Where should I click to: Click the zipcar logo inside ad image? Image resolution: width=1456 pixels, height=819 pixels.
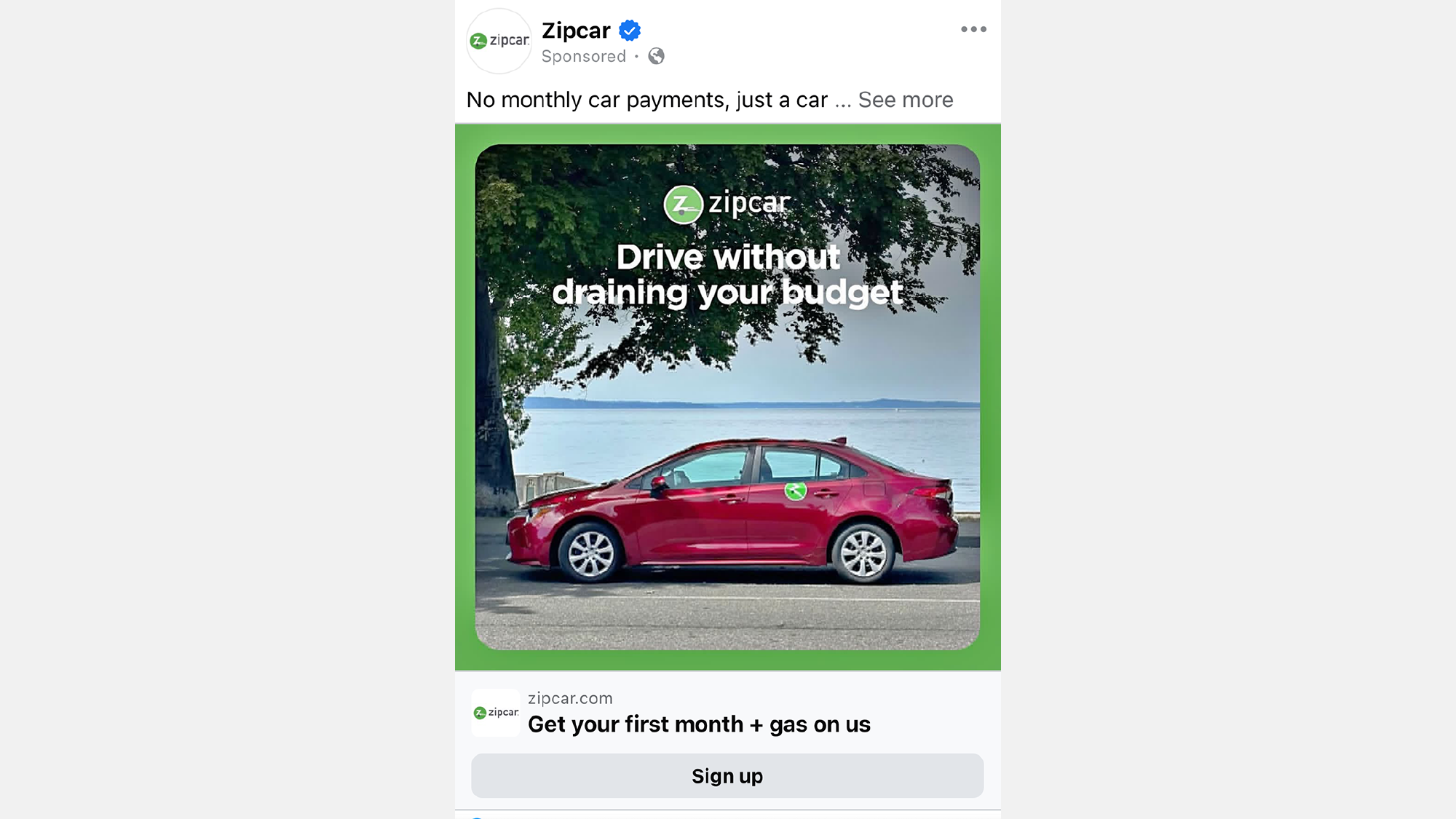coord(727,204)
